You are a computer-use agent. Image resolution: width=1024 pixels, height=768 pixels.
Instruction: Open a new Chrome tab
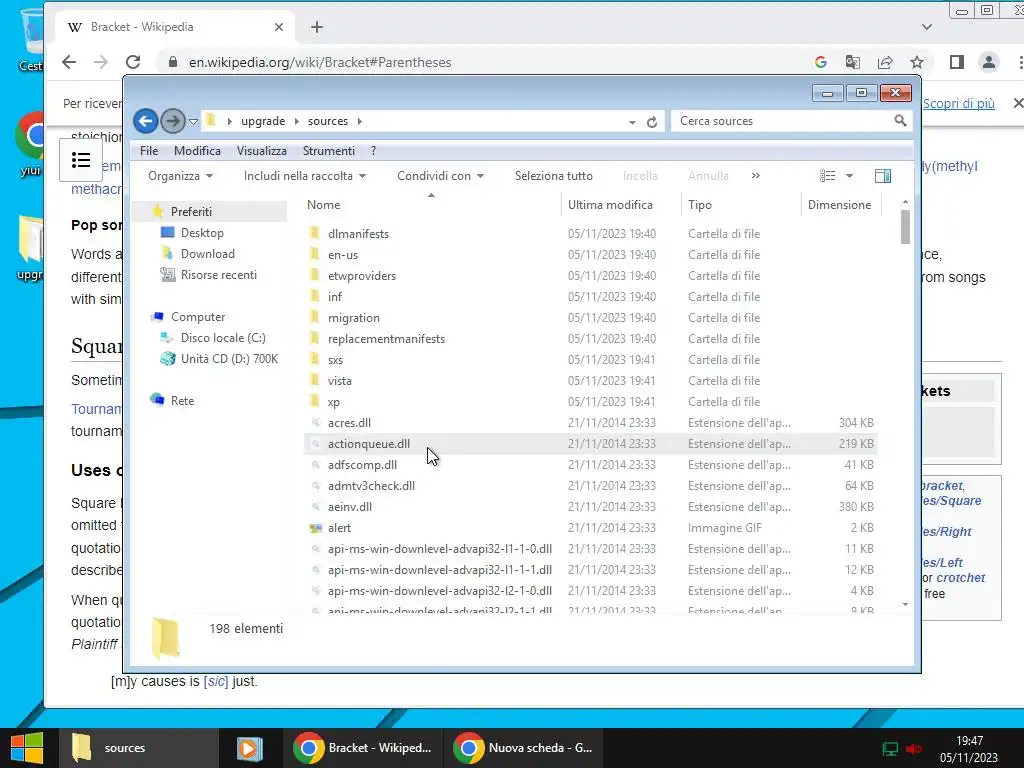317,27
